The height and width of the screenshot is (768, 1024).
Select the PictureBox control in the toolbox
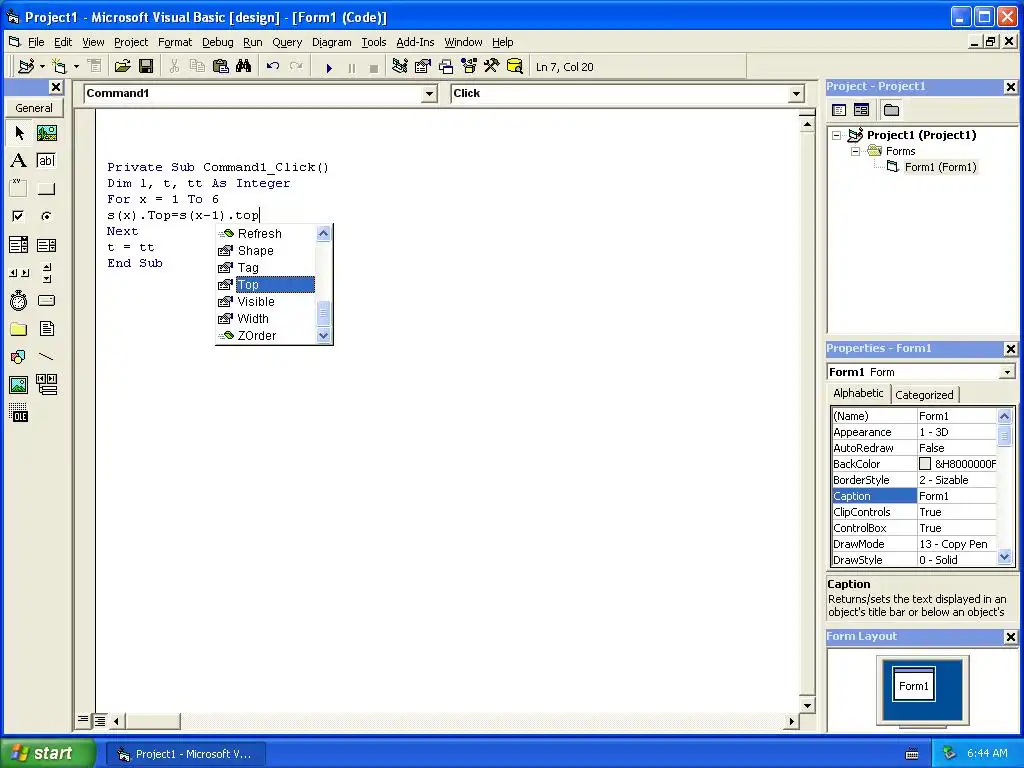46,133
